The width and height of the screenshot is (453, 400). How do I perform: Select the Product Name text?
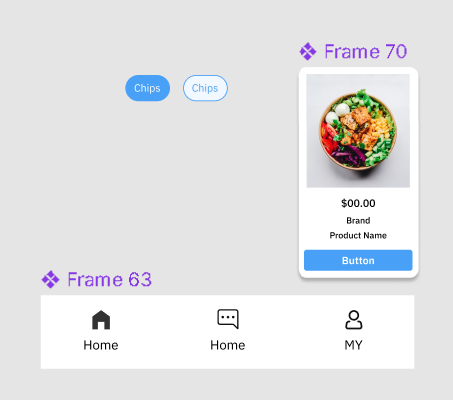click(358, 236)
